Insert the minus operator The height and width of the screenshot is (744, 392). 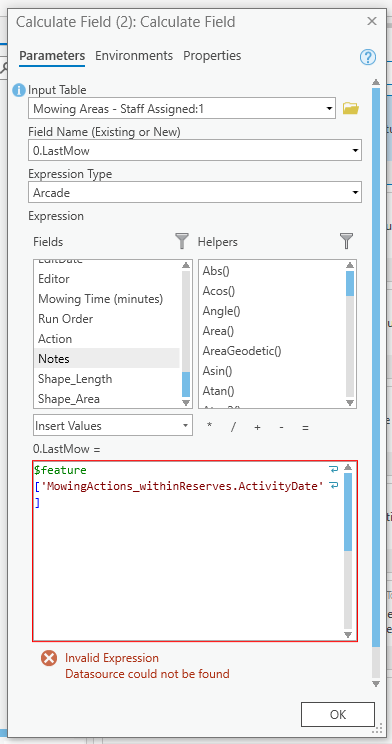(x=281, y=427)
